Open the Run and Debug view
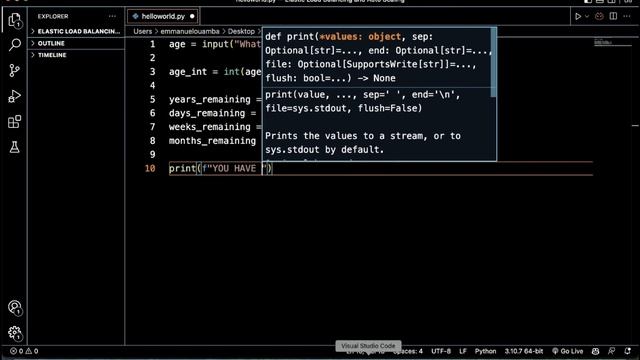This screenshot has width=640, height=360. tap(14, 96)
